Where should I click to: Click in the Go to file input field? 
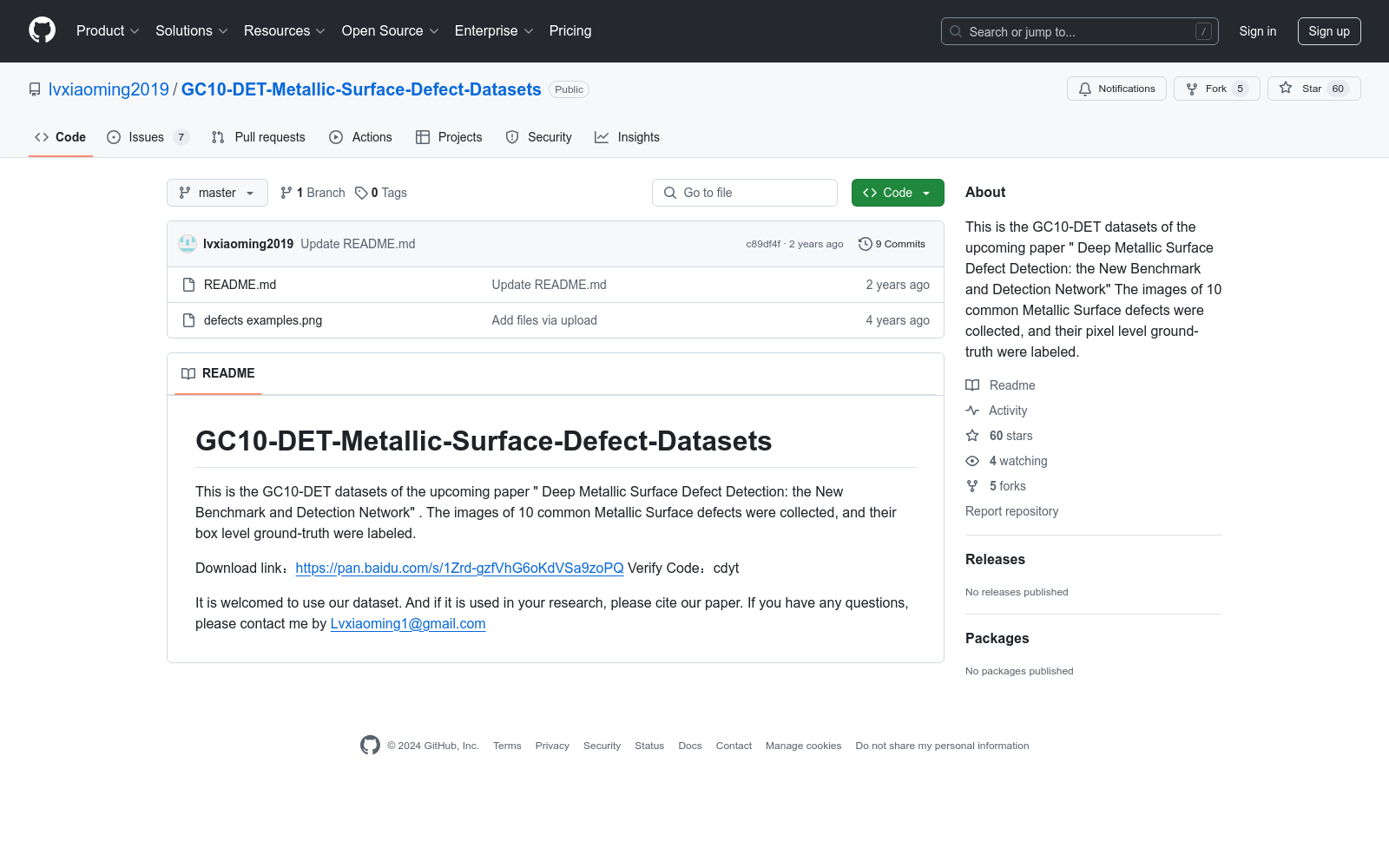click(x=745, y=193)
